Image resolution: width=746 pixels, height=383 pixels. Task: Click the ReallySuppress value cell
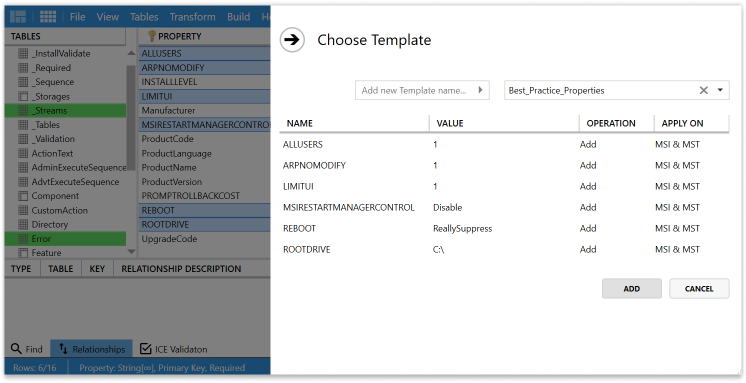coord(462,228)
